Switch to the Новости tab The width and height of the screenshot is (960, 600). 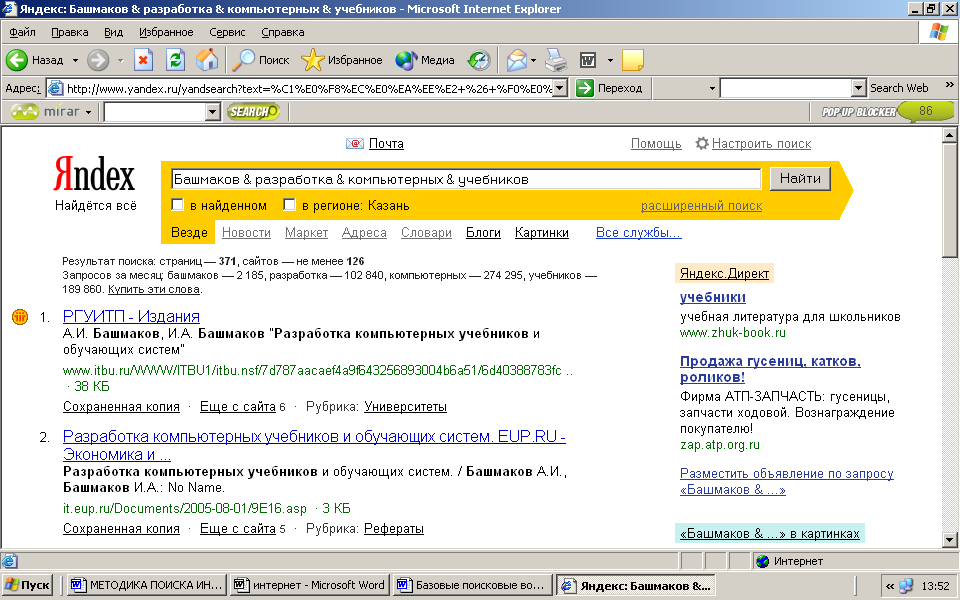(246, 233)
